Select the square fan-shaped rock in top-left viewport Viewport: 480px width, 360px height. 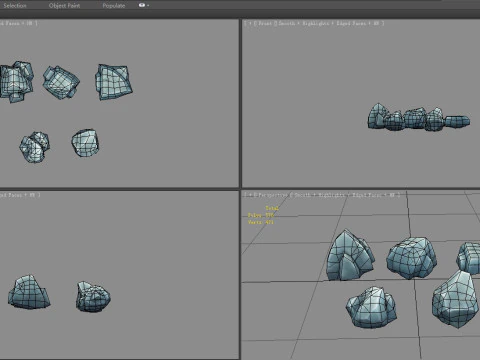(113, 82)
